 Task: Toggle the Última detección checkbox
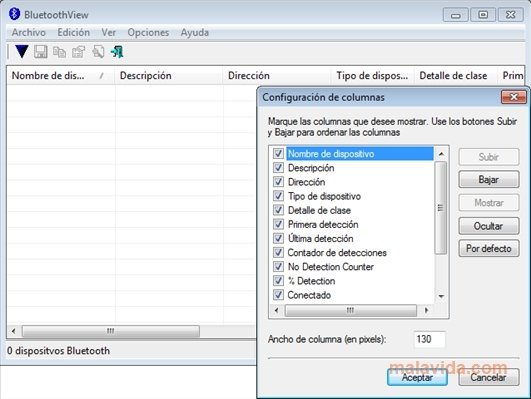[x=278, y=238]
